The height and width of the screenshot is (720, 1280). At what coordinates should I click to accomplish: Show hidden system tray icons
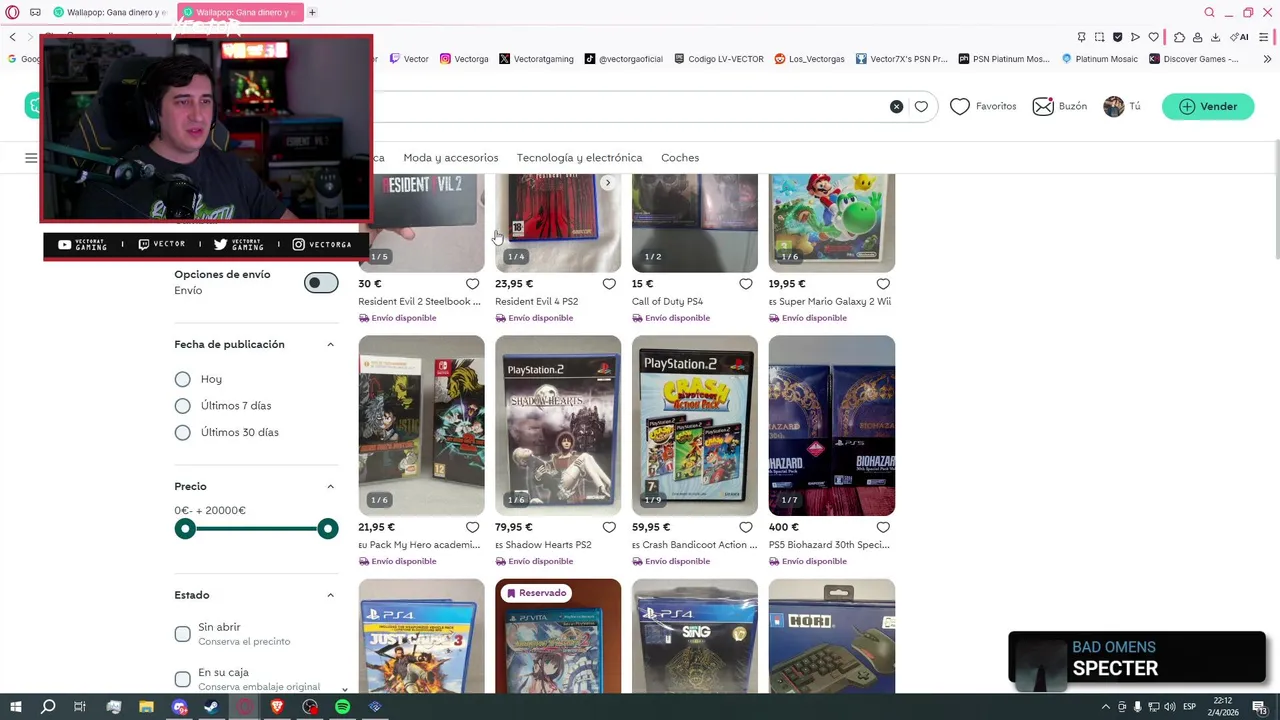click(1106, 707)
